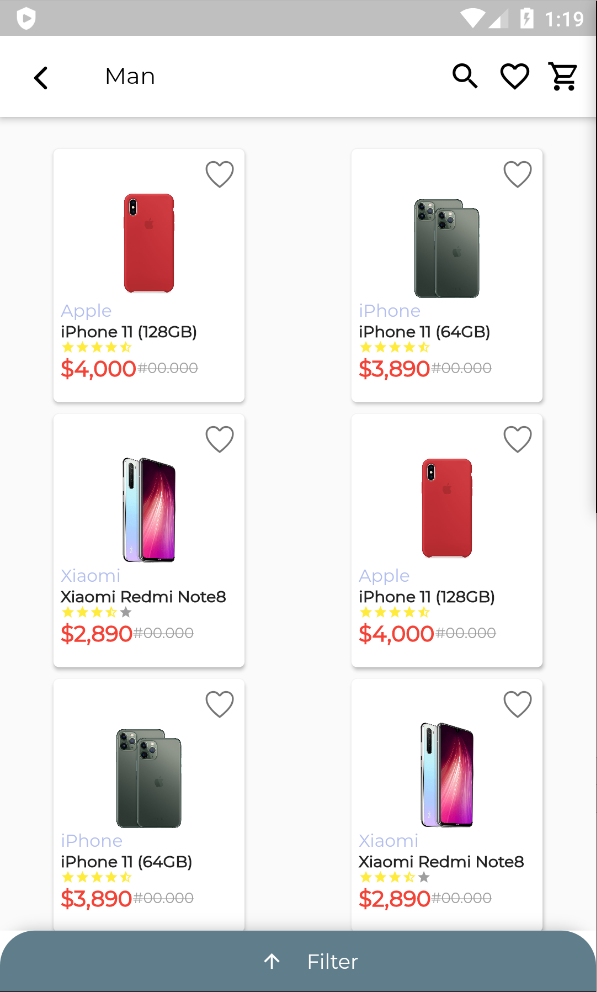Screen dimensions: 597x992
Task: Open the Filter bottom bar label
Action: click(x=333, y=962)
